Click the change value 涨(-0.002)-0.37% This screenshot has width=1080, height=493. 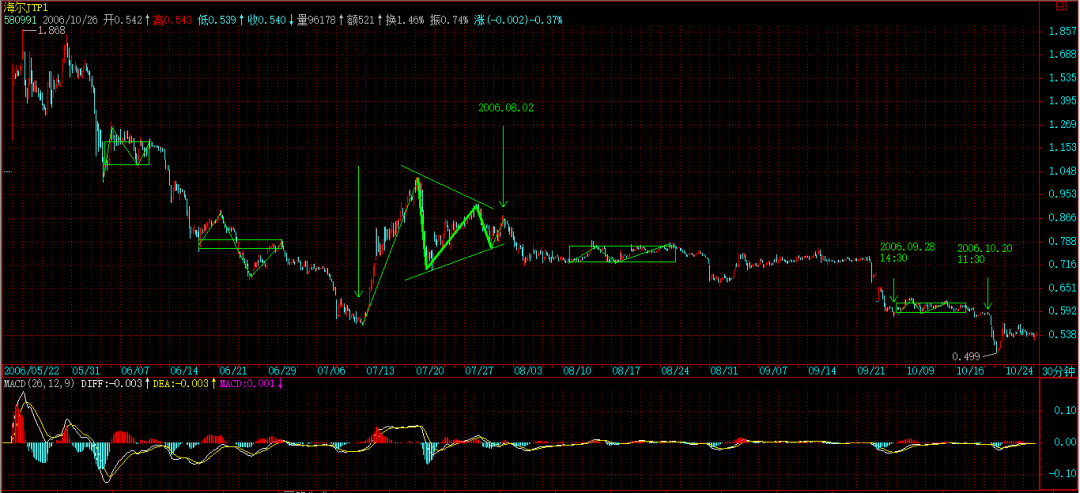pos(518,20)
